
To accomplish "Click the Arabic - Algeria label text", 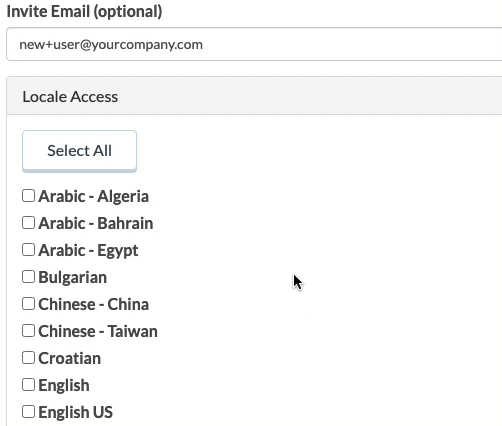I will (x=94, y=196).
